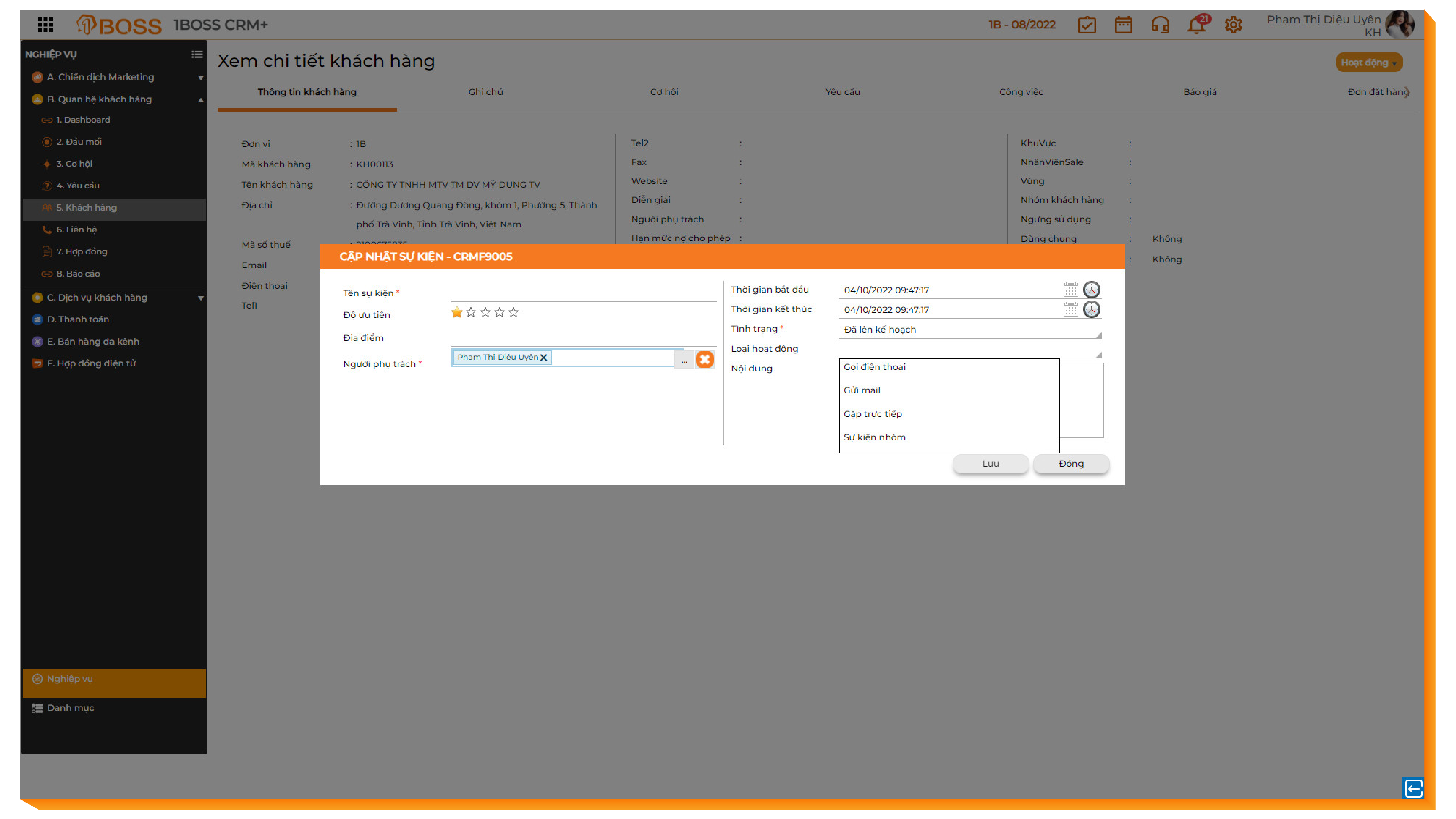
Task: Open the apps grid launcher icon
Action: [x=45, y=25]
